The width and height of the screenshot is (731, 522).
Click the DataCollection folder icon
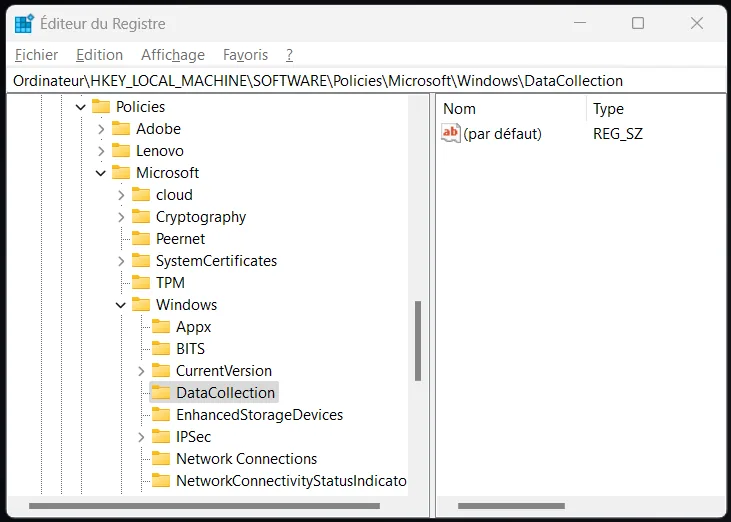click(161, 392)
